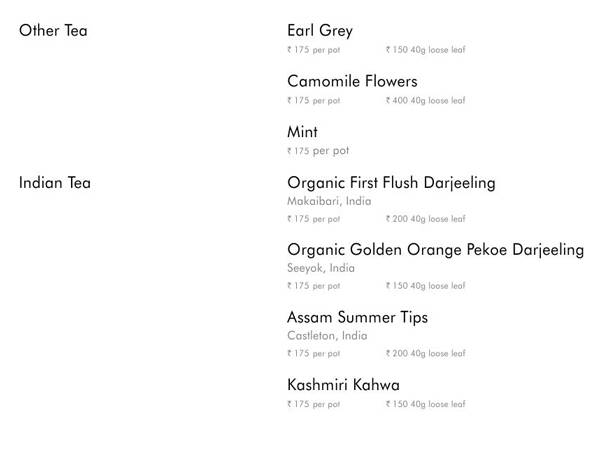Click the Camomile Flowers tea name

(x=352, y=81)
